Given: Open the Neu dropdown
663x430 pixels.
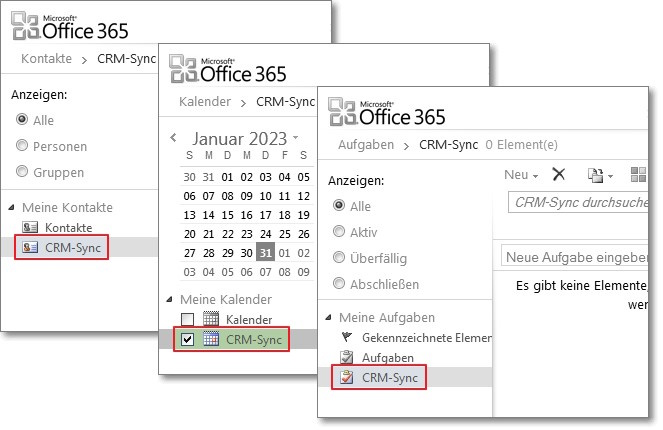Looking at the screenshot, I should coord(521,175).
